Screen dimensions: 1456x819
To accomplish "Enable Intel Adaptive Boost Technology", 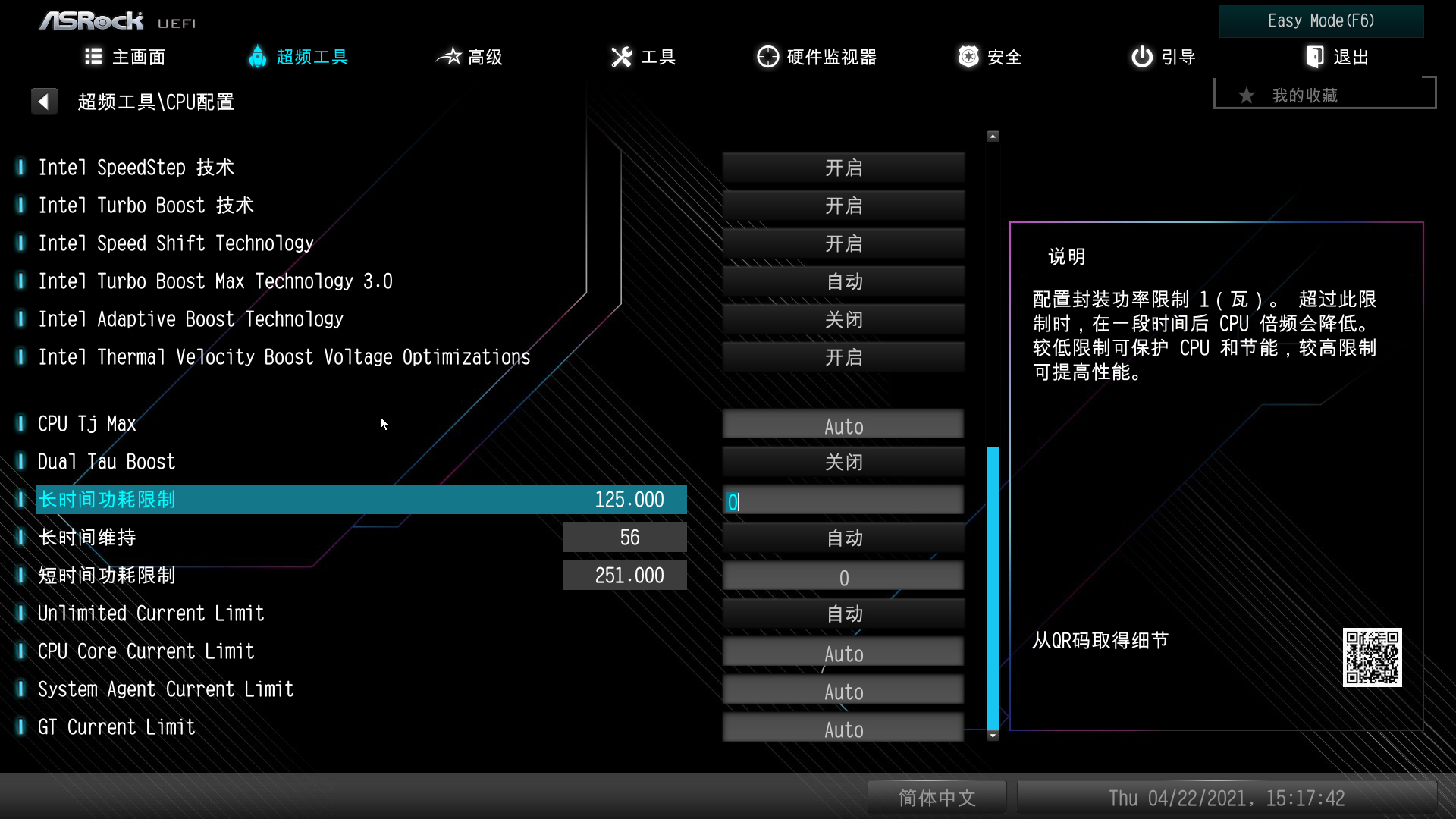I will point(843,319).
